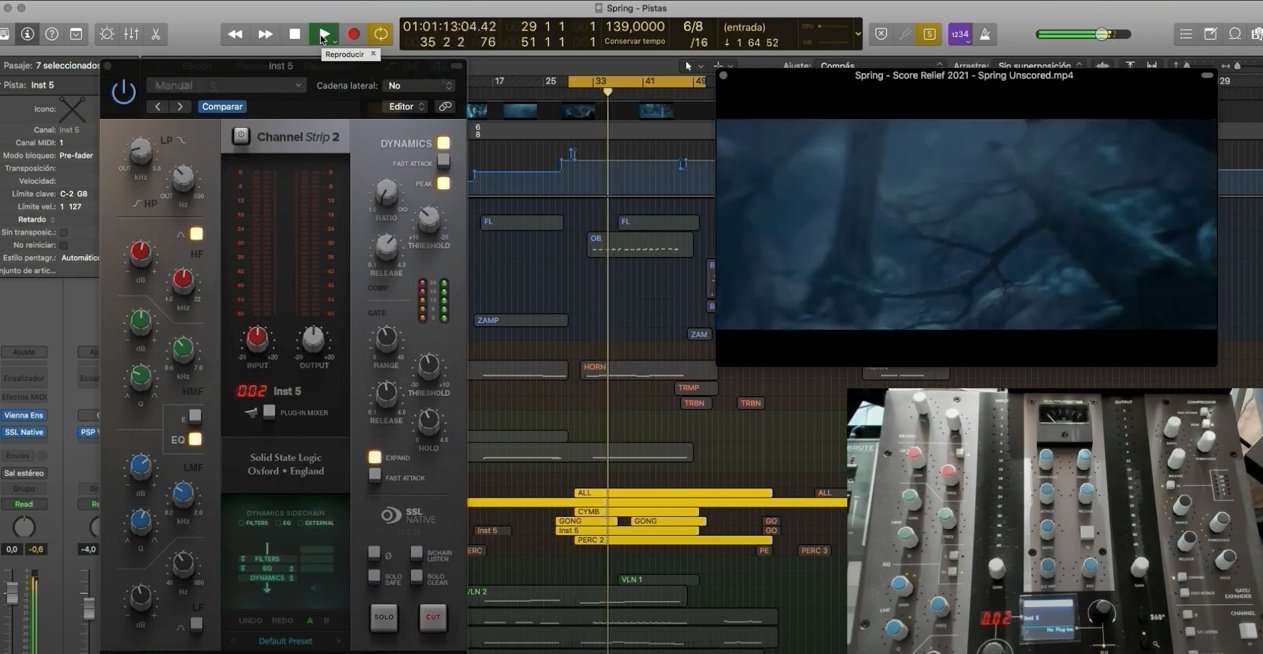The image size is (1263, 654).
Task: Go to next plug-in preset arrow
Action: pos(180,106)
